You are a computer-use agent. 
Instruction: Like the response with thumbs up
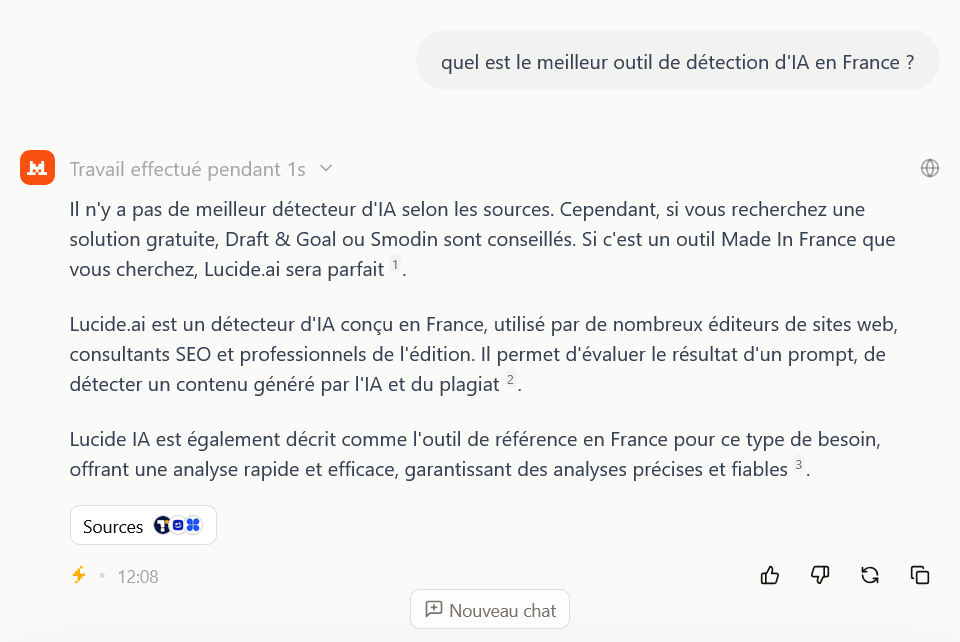(x=770, y=575)
